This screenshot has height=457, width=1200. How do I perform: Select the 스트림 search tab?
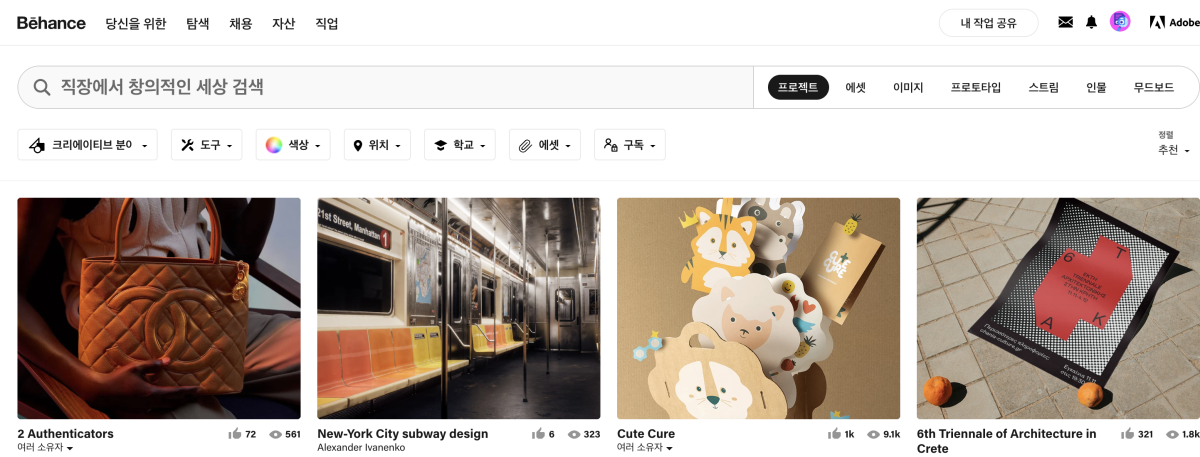1044,88
